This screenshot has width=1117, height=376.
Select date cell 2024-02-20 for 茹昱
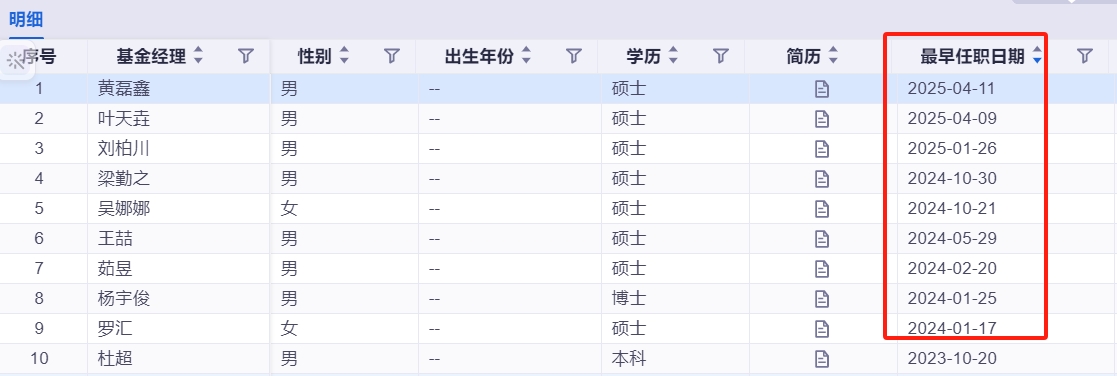[952, 268]
